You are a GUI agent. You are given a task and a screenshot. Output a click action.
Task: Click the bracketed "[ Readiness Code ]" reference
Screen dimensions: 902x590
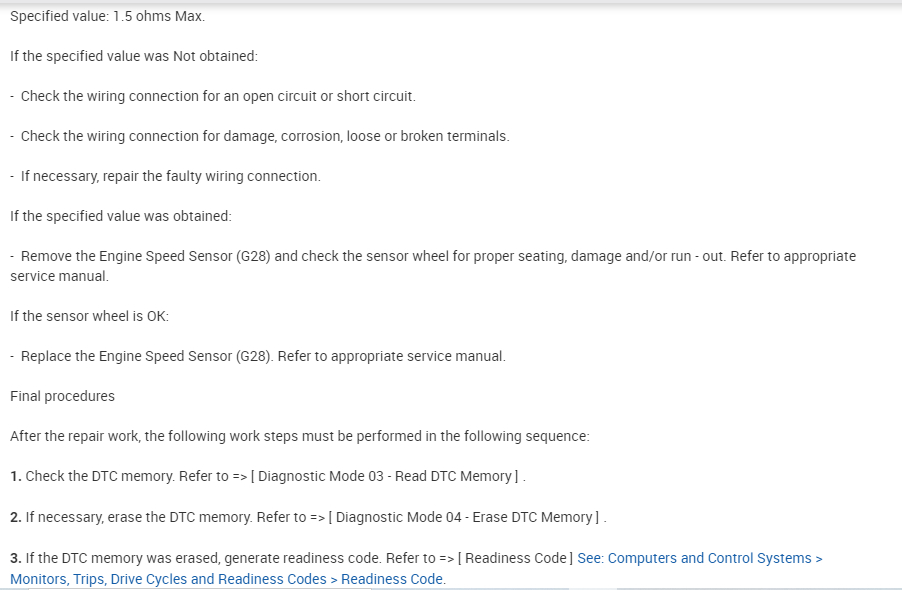pos(515,558)
